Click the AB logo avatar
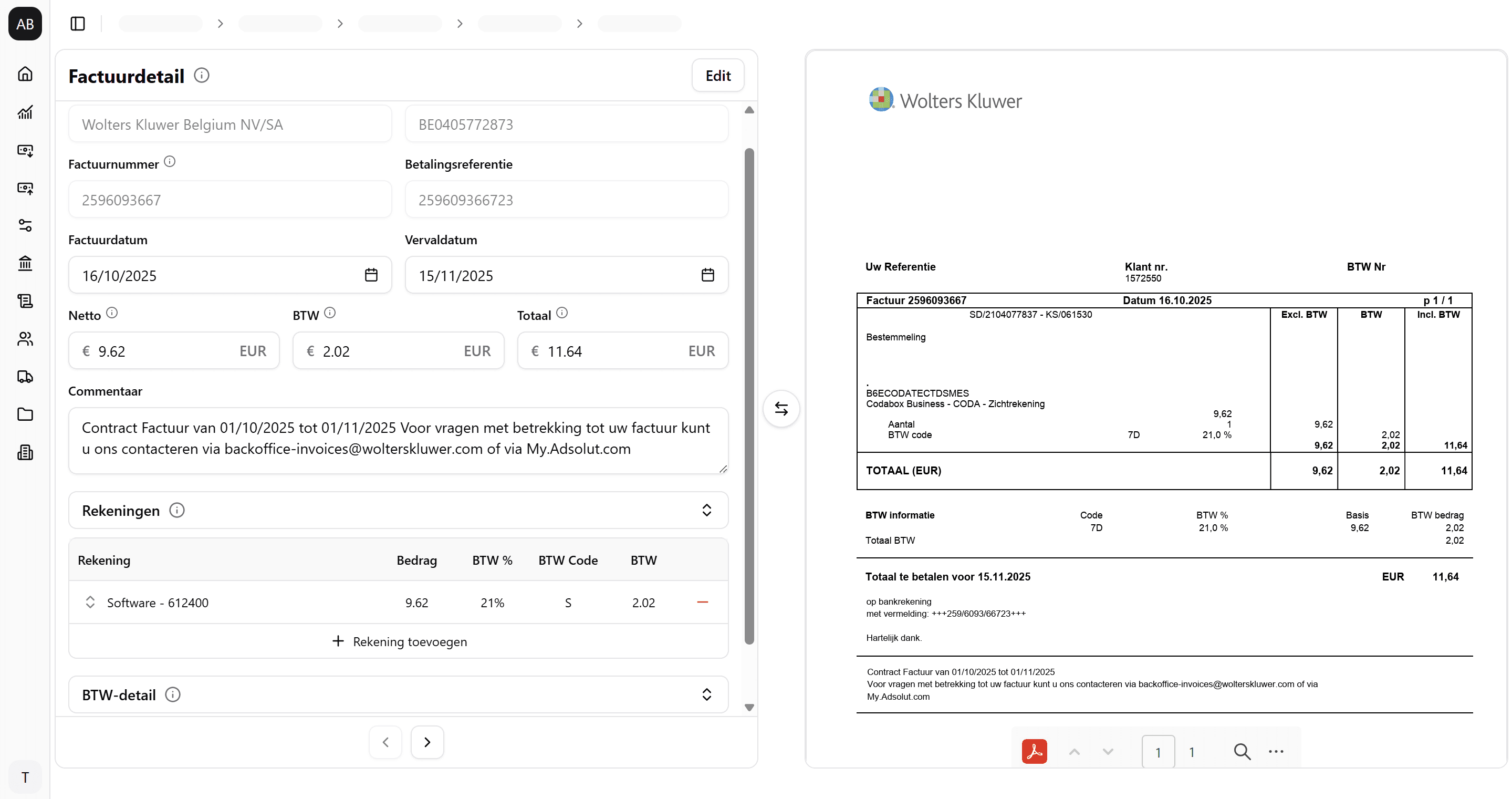Viewport: 1512px width, 799px height. click(25, 24)
